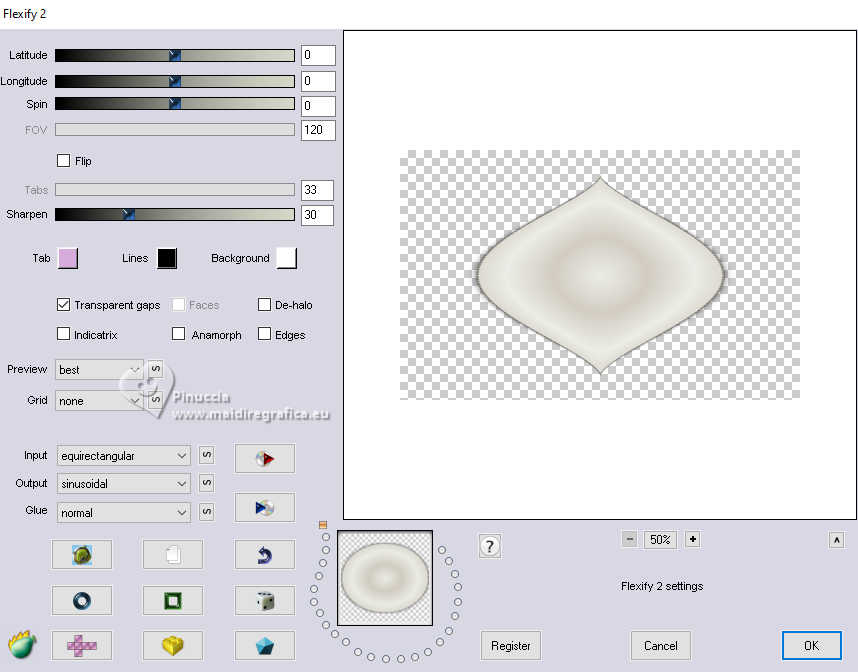This screenshot has height=672, width=858.
Task: Enable the Edges checkbox
Action: [x=264, y=334]
